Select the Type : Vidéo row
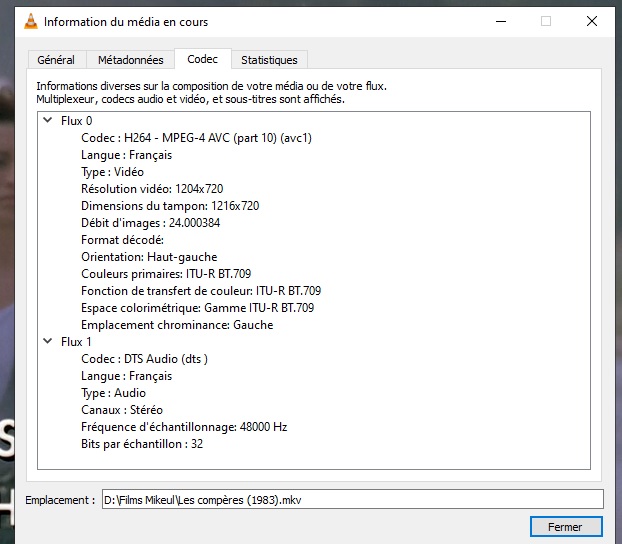The height and width of the screenshot is (544, 622). tap(112, 172)
